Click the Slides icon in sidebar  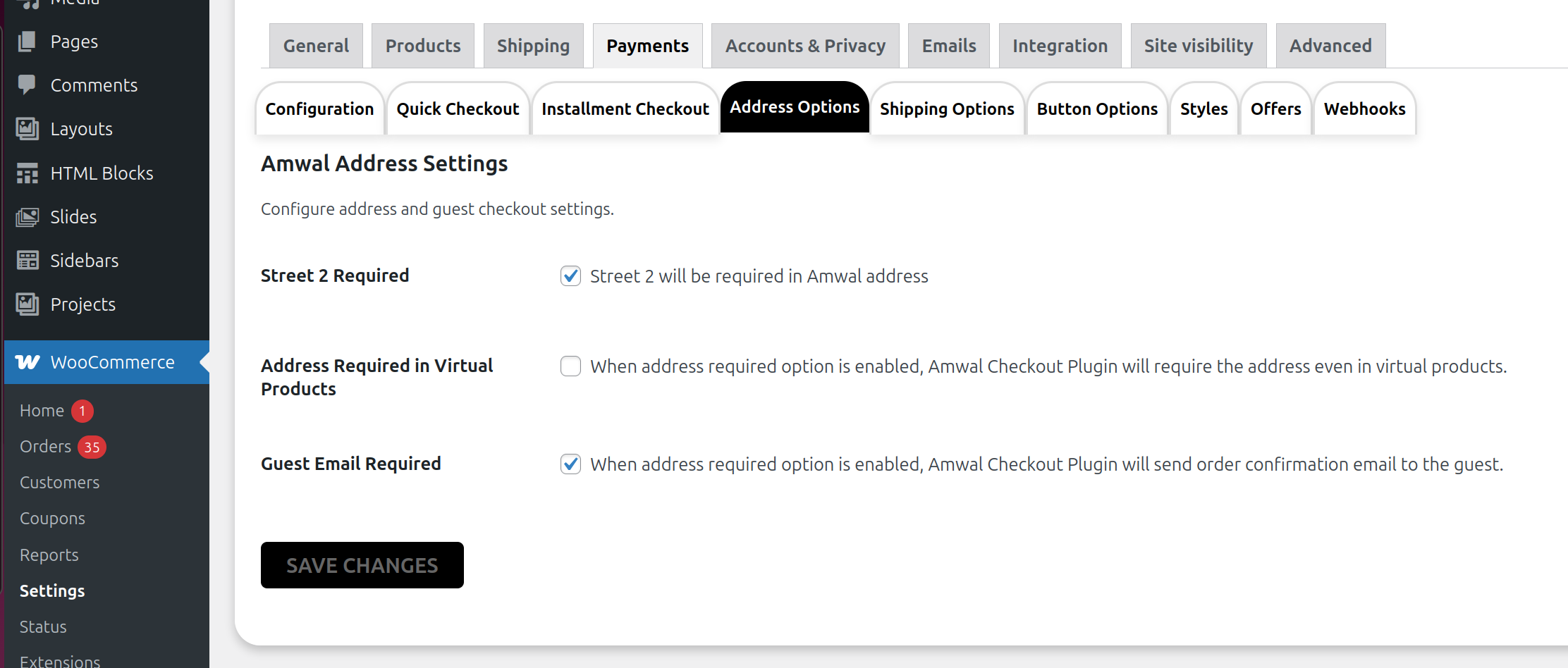(27, 217)
